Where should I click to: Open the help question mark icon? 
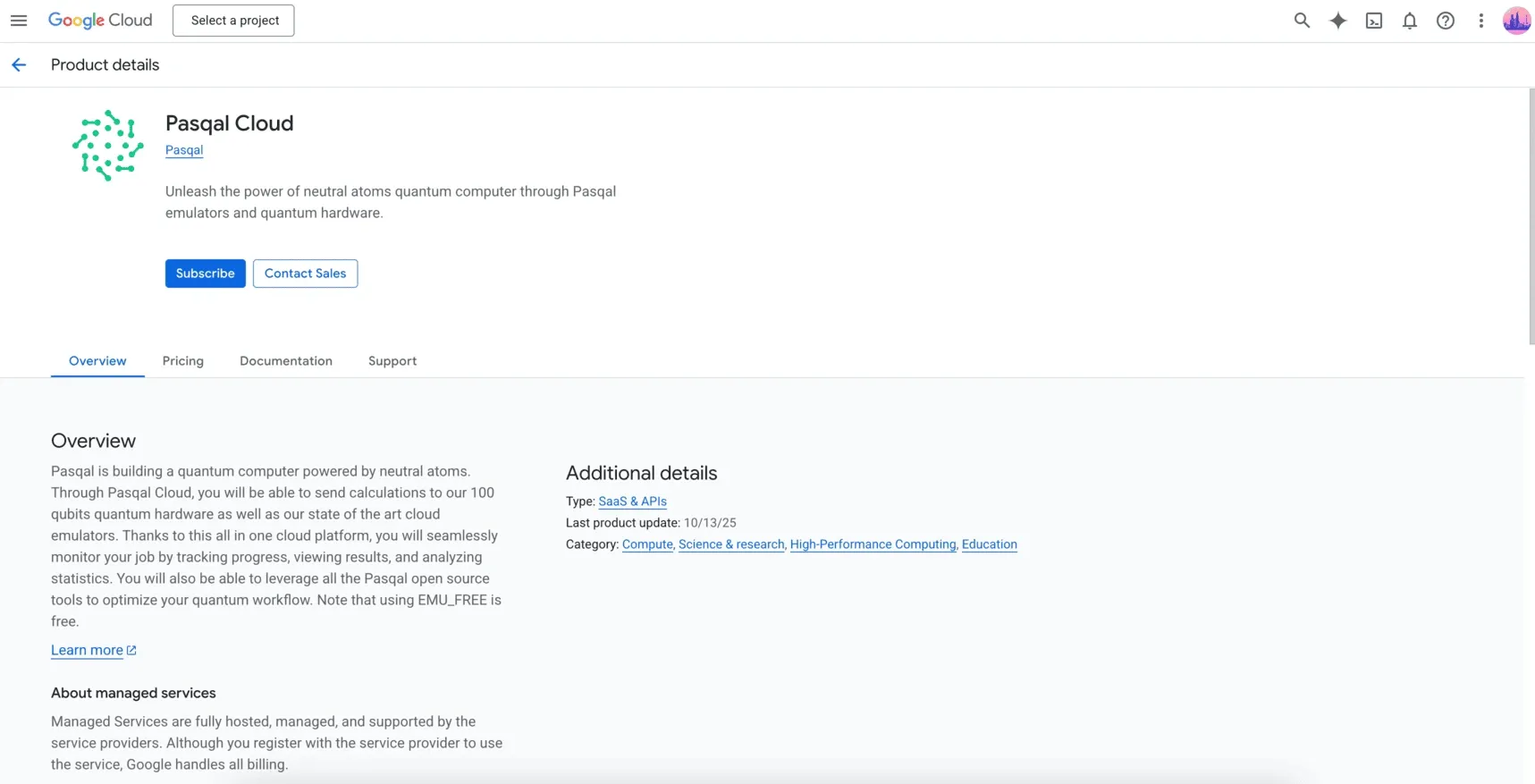pyautogui.click(x=1446, y=21)
